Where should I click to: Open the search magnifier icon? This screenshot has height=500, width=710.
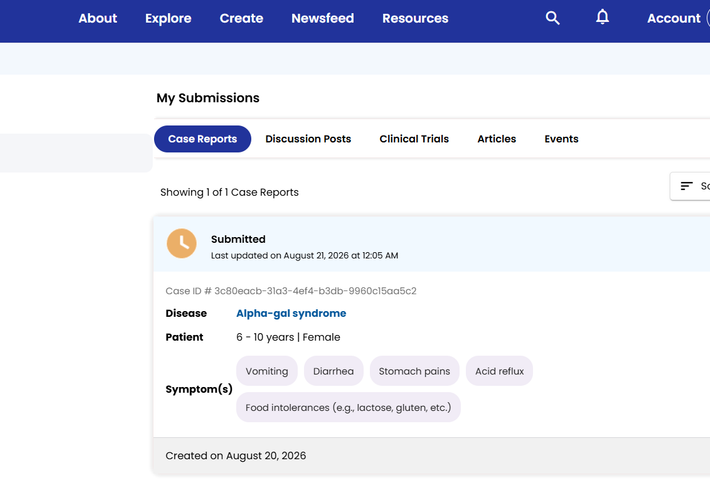pyautogui.click(x=552, y=18)
